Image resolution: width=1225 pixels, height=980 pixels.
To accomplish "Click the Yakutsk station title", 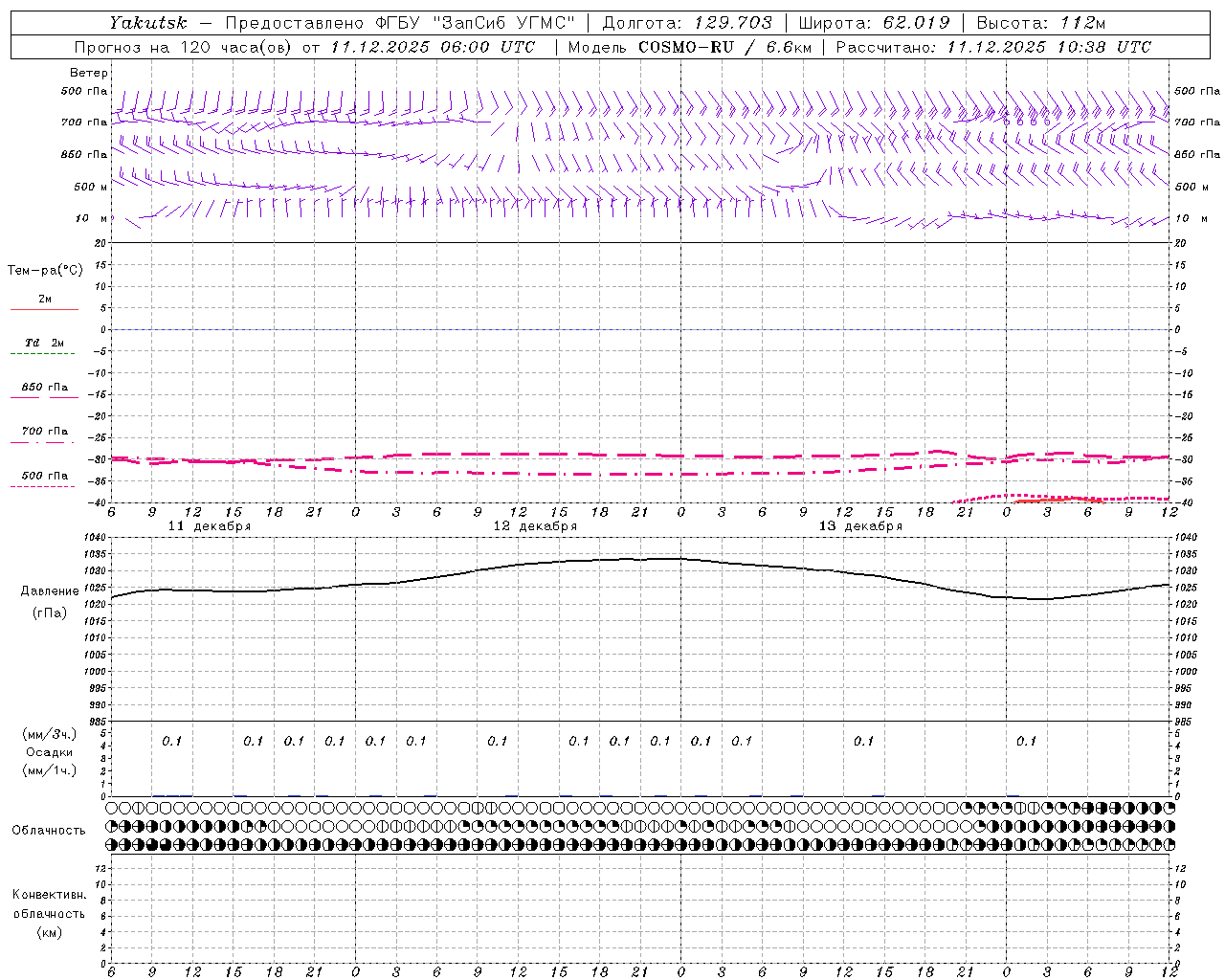I will (147, 23).
